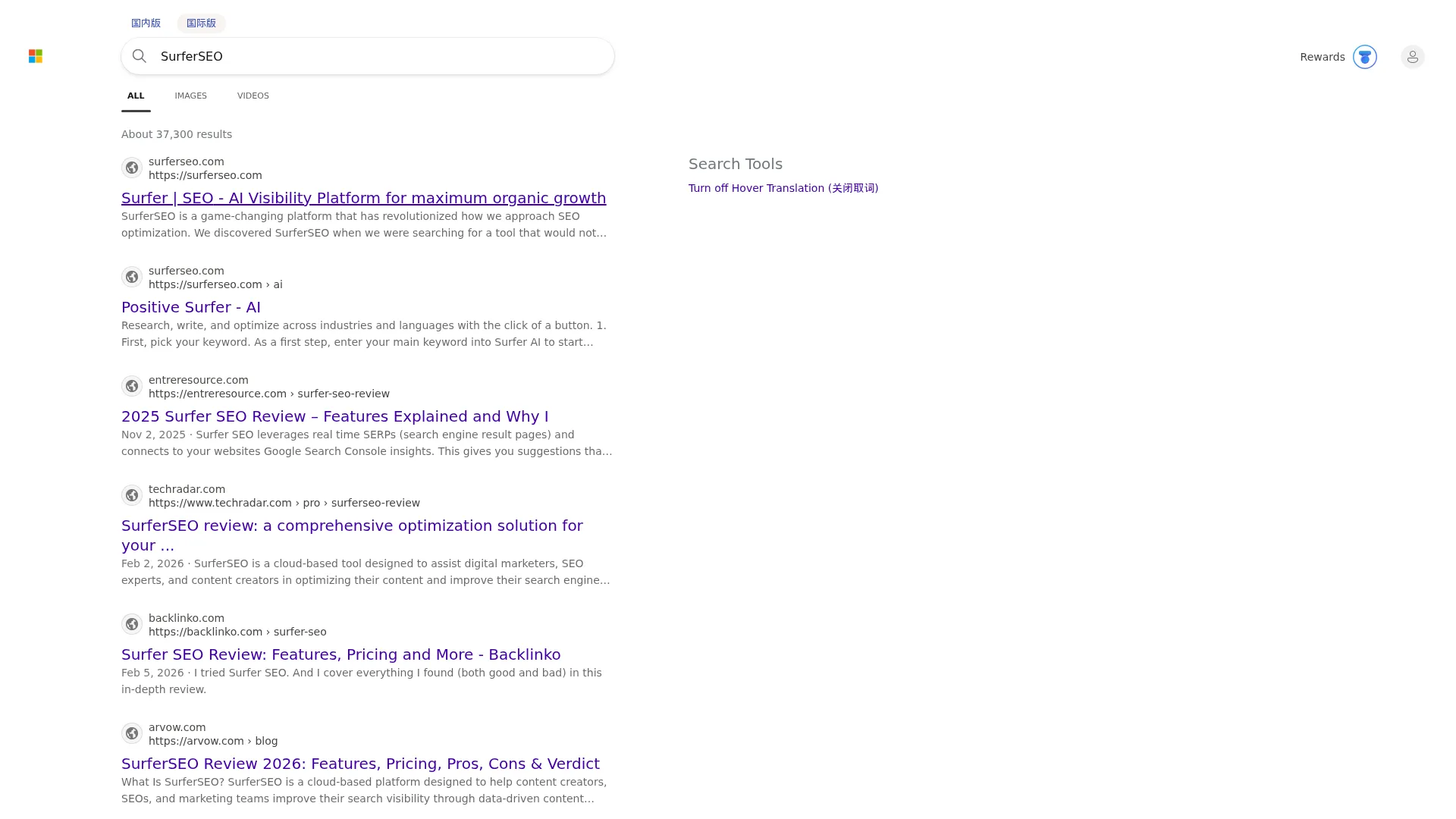
Task: Click snippet starting 'I tried Surfer SEO'
Action: click(362, 681)
